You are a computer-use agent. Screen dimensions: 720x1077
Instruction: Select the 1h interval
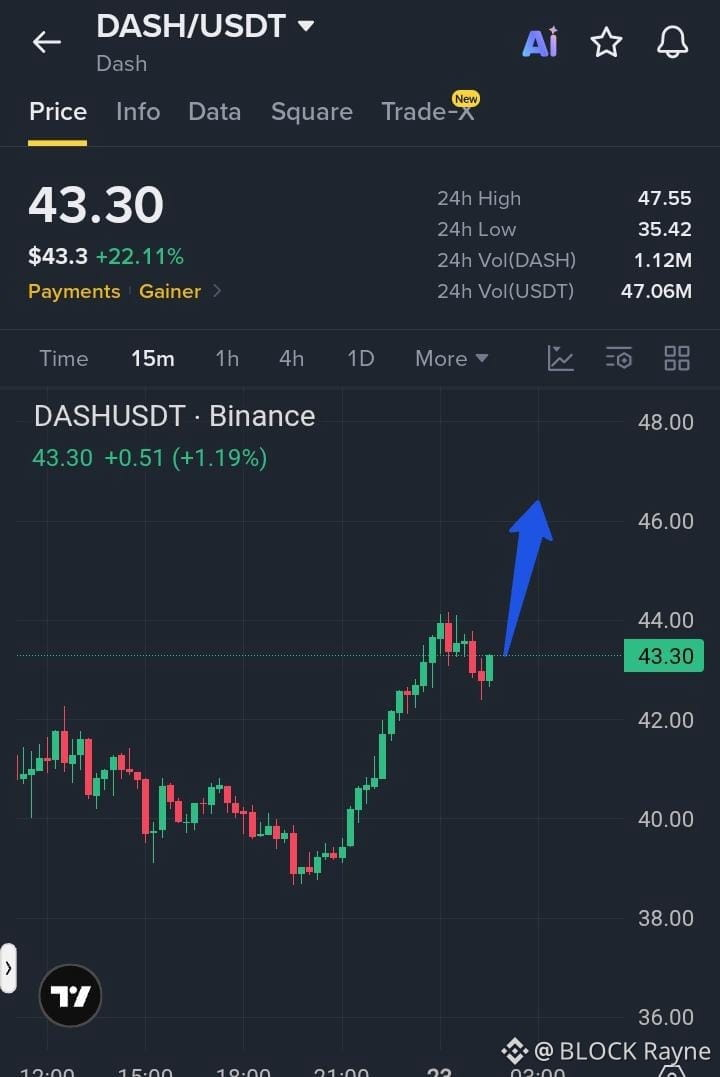tap(227, 359)
